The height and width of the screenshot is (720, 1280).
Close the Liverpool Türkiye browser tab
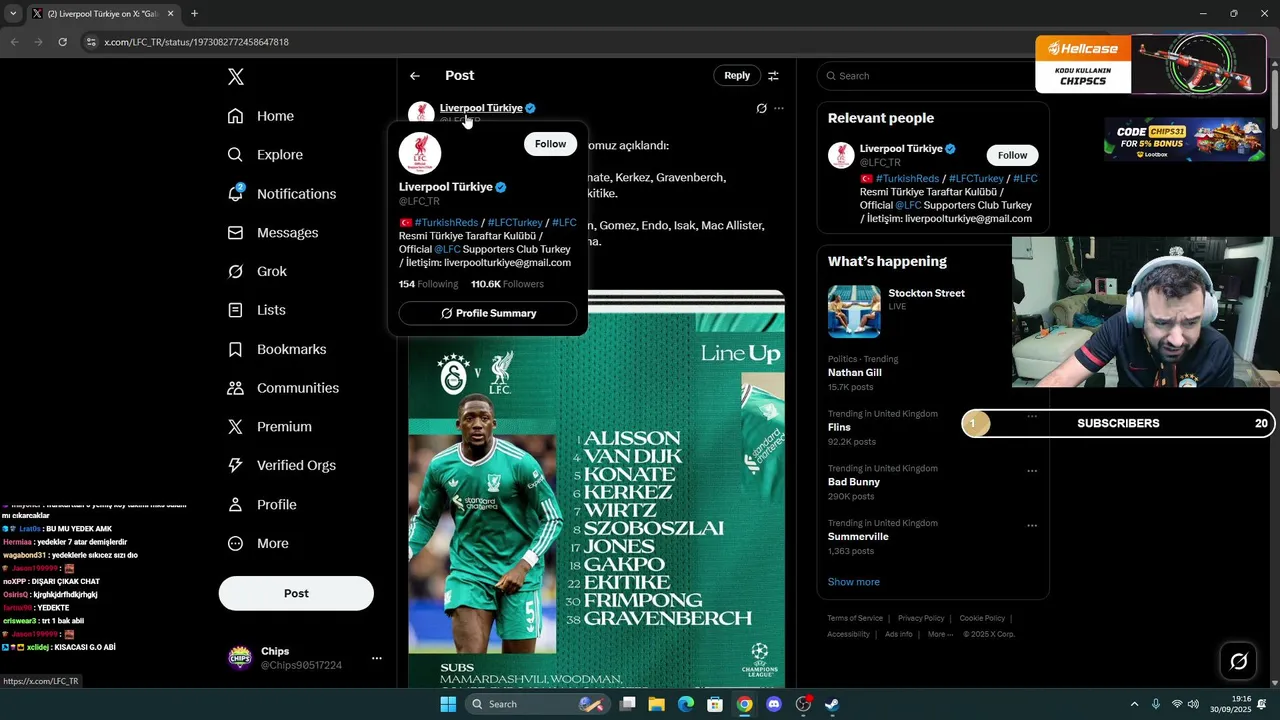click(x=171, y=14)
